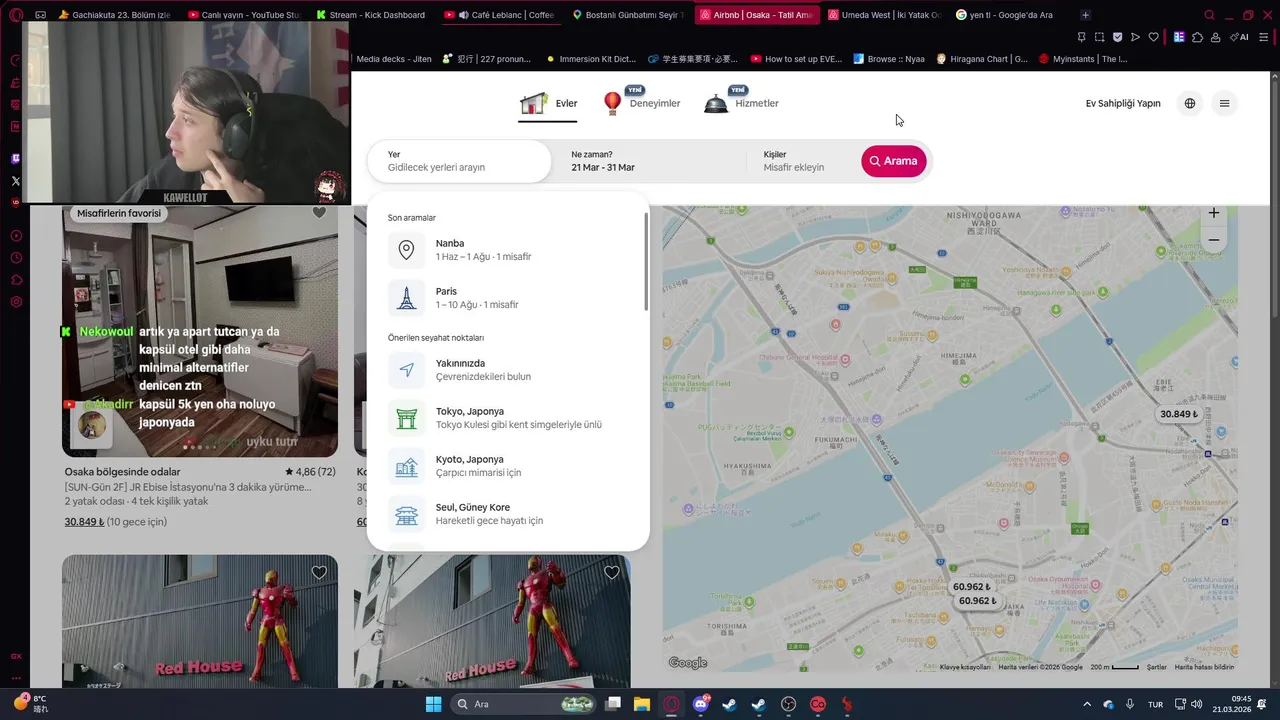
Task: Open Opera menu logo at top-left
Action: [x=15, y=15]
